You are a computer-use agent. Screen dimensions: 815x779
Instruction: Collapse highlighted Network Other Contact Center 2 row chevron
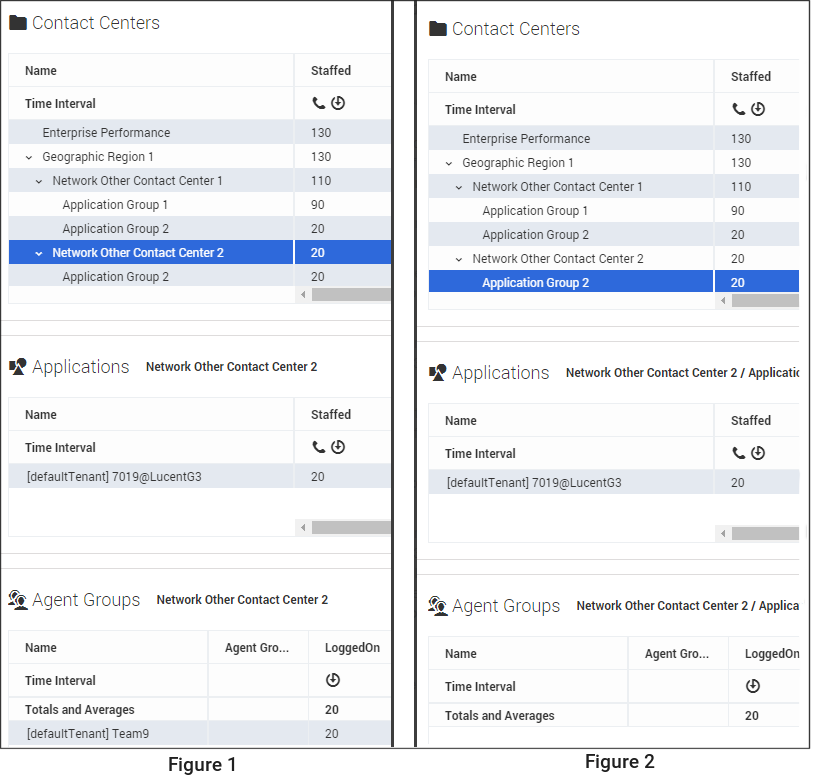pyautogui.click(x=39, y=254)
